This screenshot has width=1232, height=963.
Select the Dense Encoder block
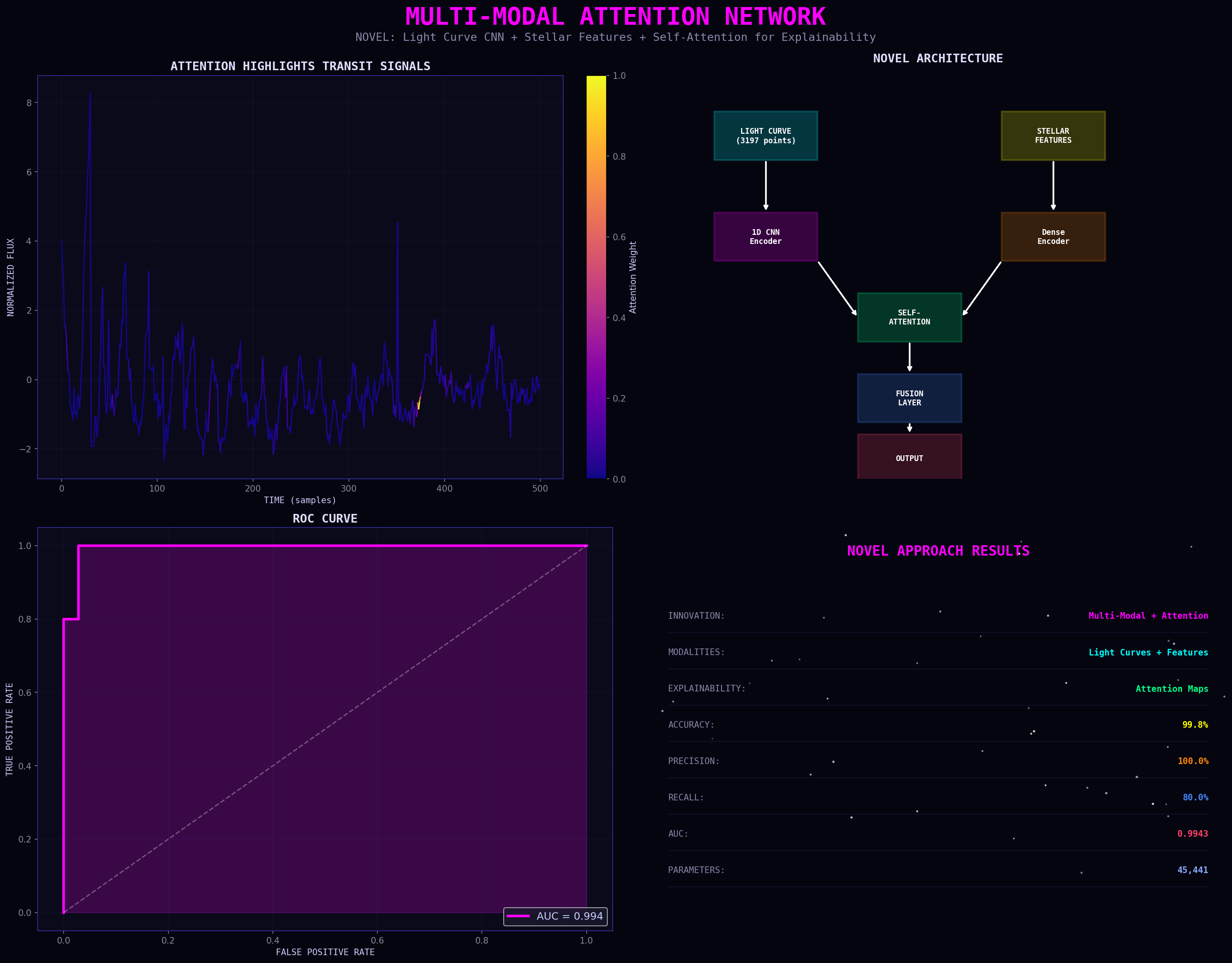(1053, 237)
